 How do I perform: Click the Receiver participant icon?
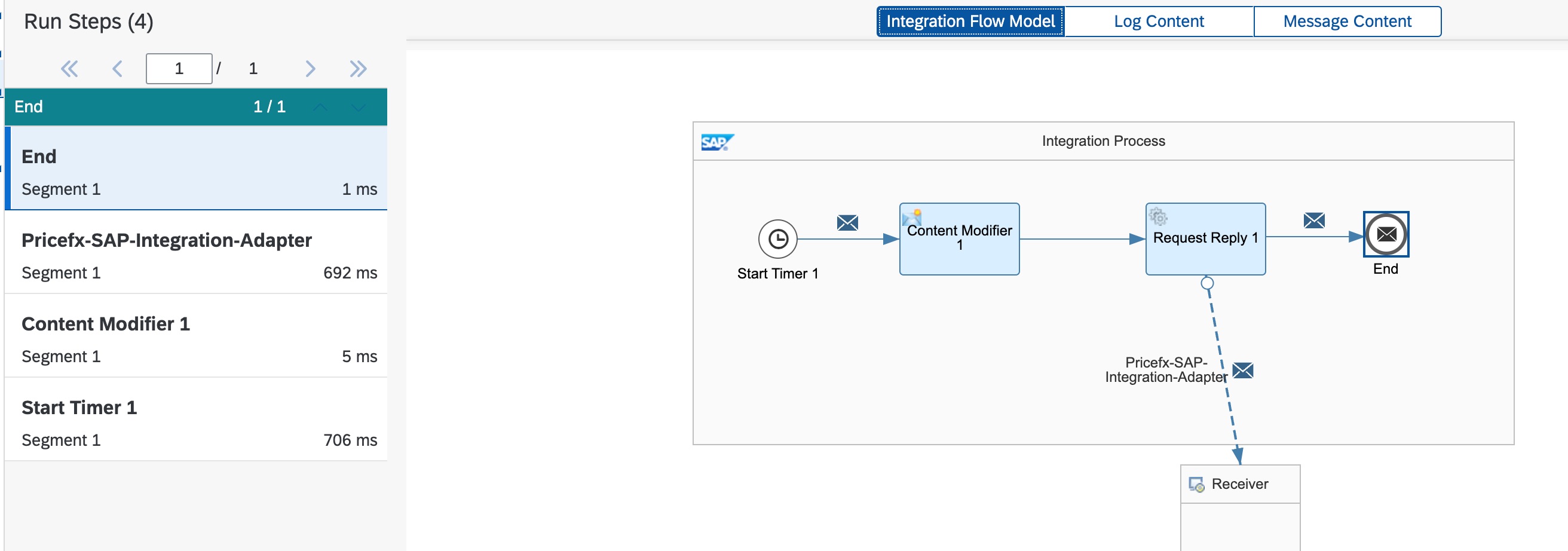click(1196, 485)
